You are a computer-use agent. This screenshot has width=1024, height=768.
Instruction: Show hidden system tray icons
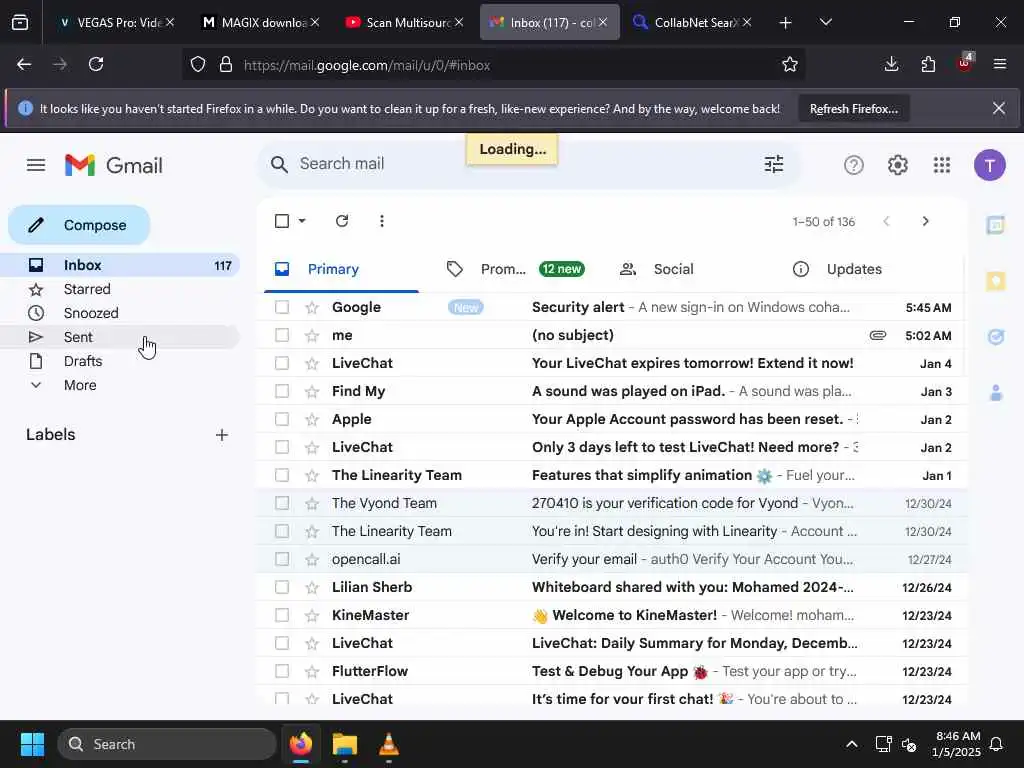click(852, 744)
